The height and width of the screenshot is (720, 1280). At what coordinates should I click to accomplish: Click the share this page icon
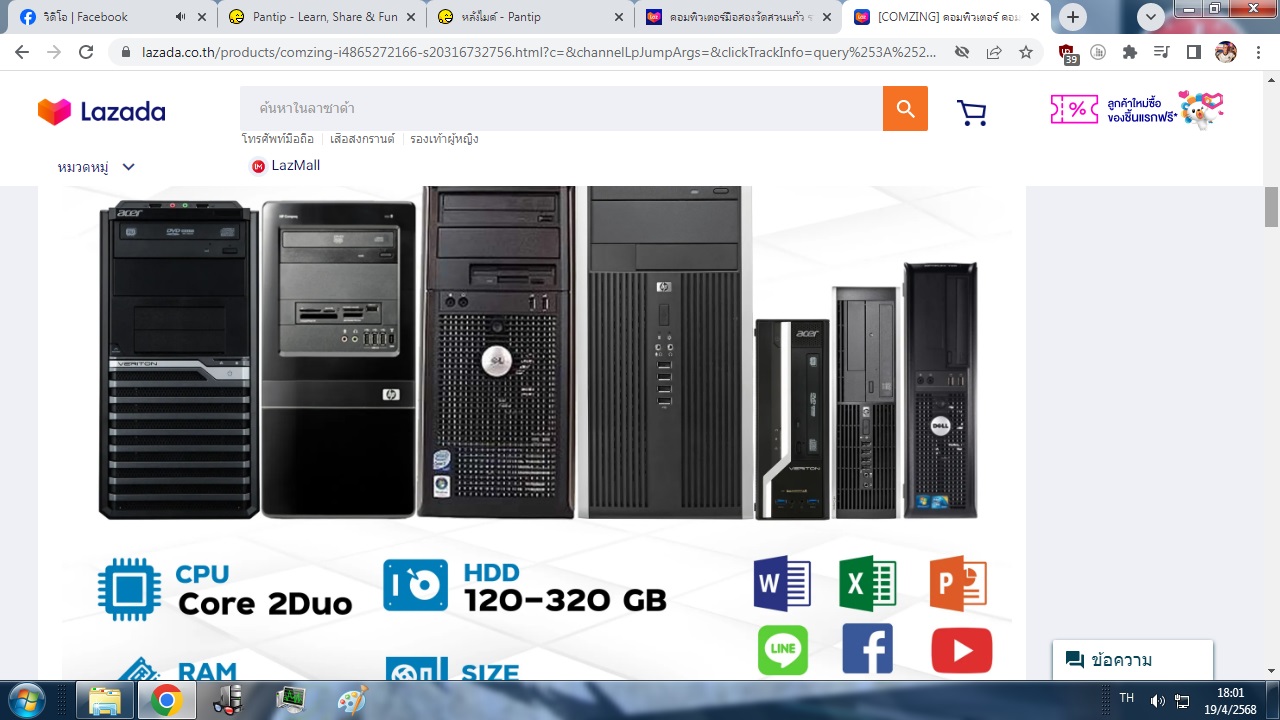pos(994,52)
